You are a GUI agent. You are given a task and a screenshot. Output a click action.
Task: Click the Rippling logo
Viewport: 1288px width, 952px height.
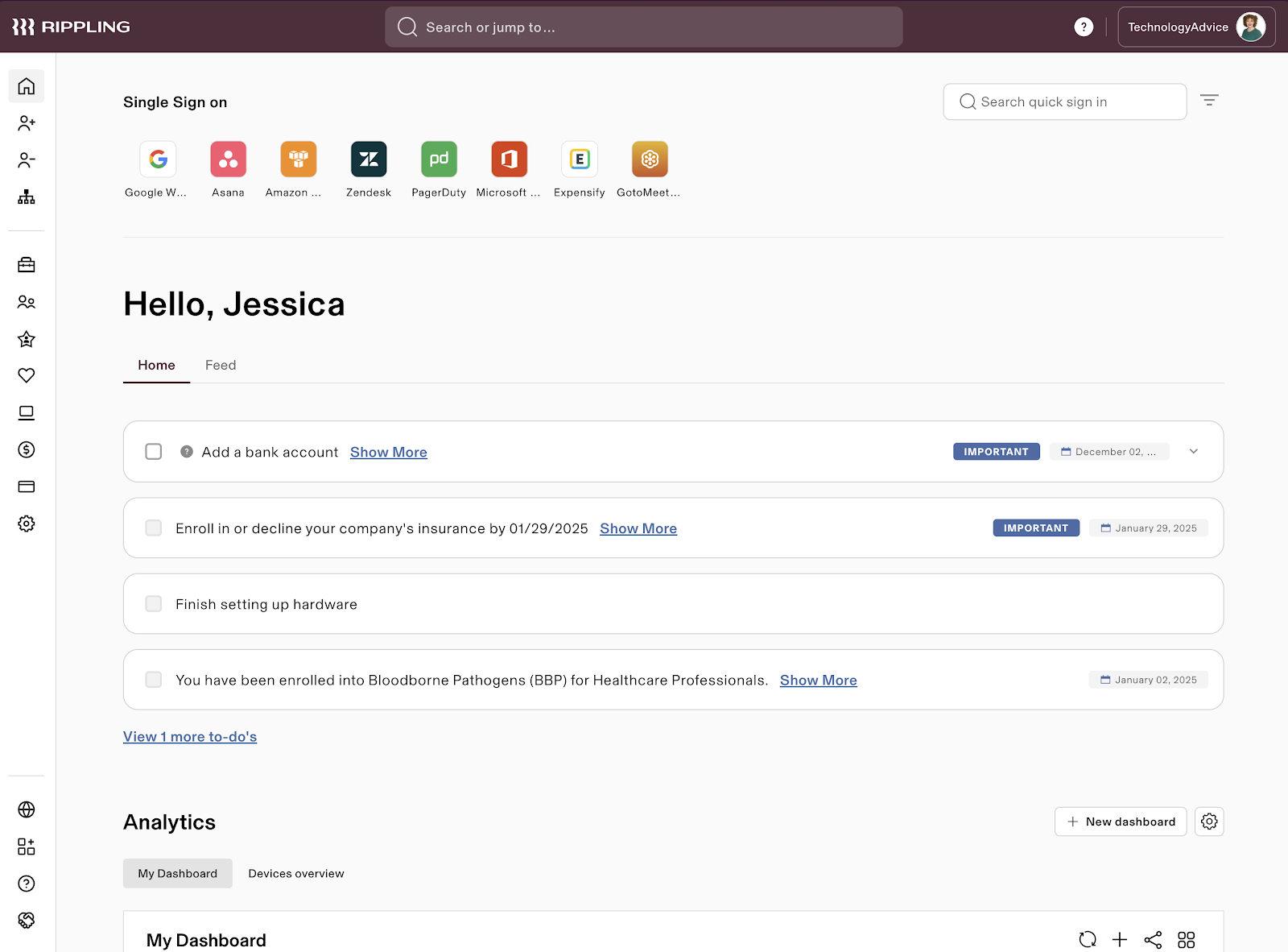(x=71, y=27)
